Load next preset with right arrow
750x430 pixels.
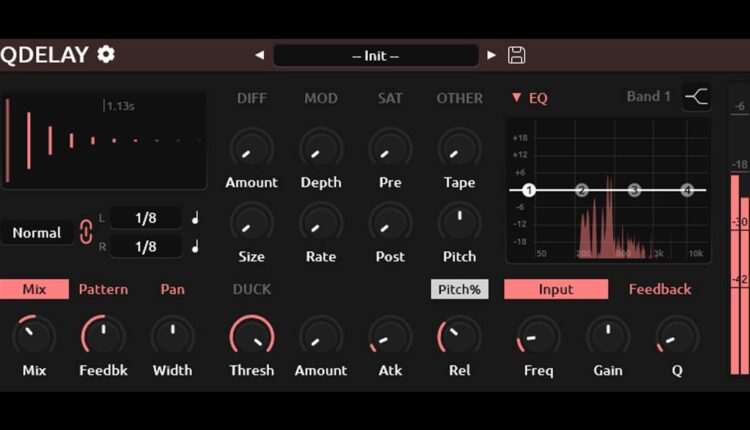[x=491, y=55]
